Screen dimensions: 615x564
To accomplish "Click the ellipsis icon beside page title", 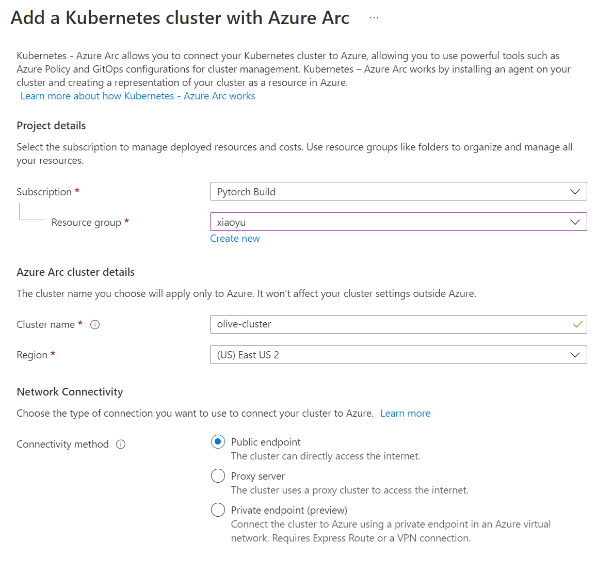I will tap(374, 19).
